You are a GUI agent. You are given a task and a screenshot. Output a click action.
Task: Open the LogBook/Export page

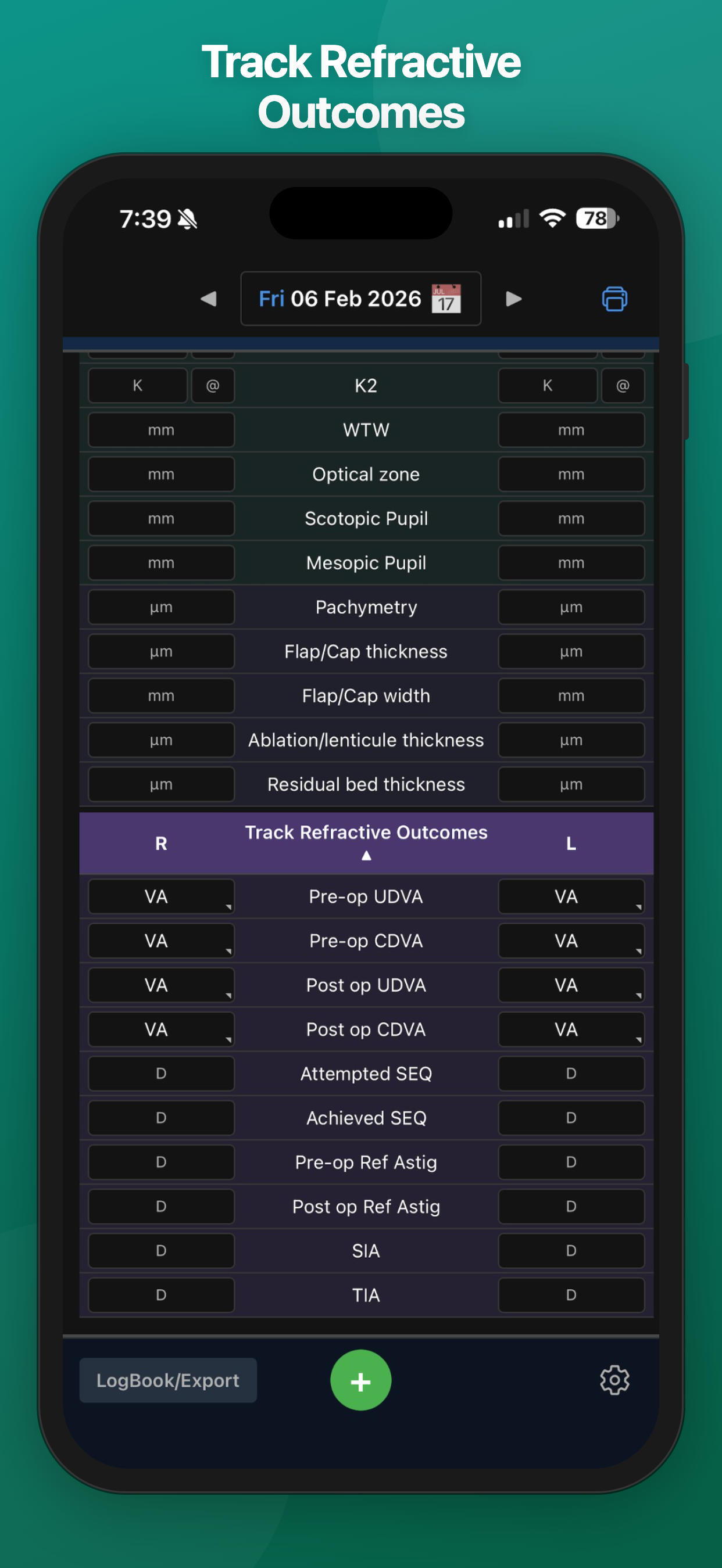[x=167, y=1380]
